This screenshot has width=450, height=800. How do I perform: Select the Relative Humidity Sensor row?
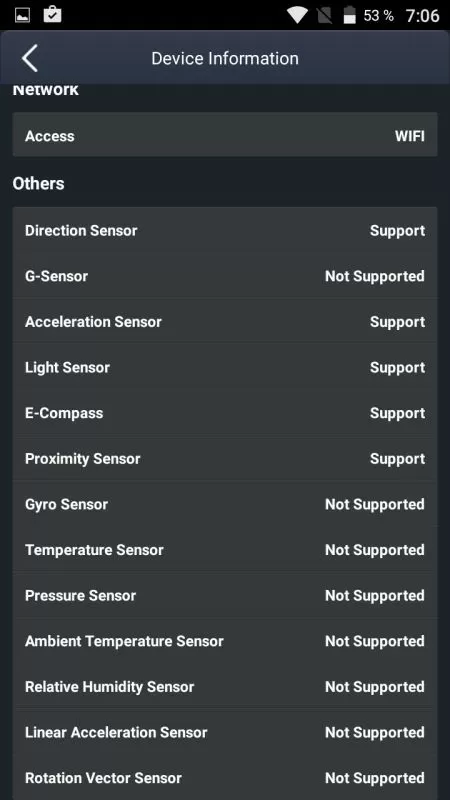(x=225, y=687)
